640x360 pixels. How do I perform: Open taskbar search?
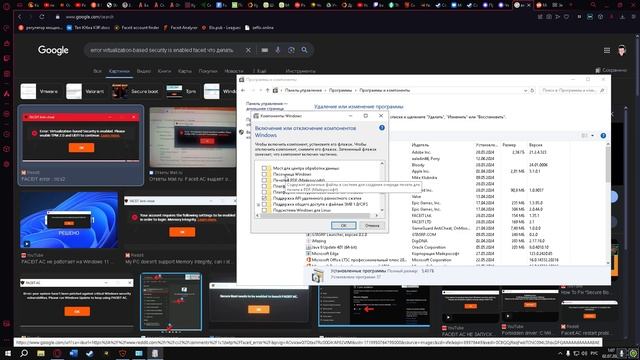[x=24, y=353]
